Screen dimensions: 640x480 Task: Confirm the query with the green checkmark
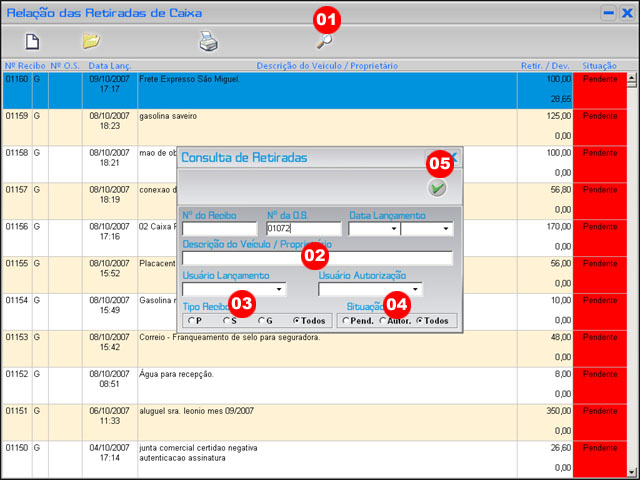click(437, 188)
